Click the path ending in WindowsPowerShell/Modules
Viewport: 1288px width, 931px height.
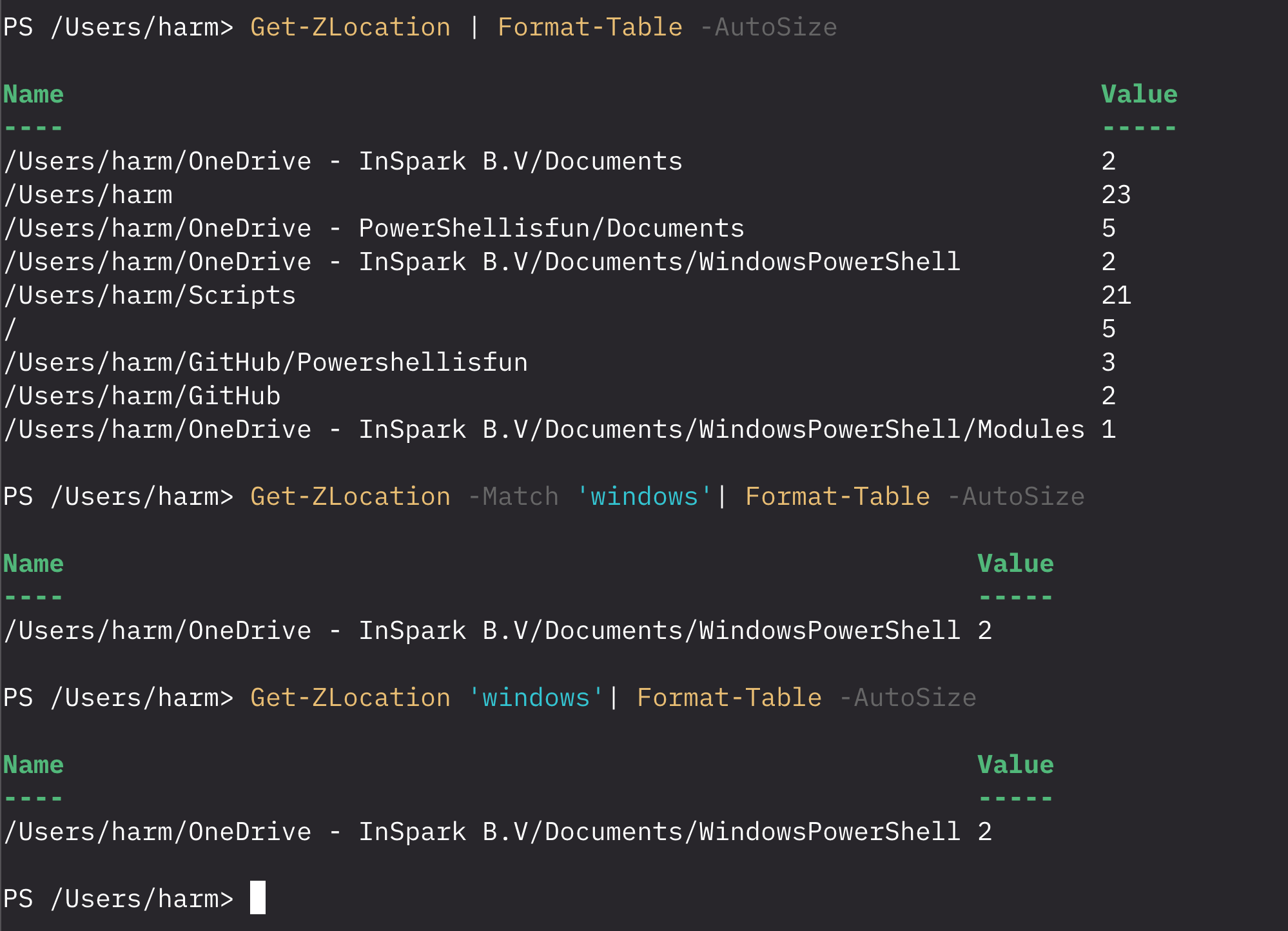pos(544,430)
